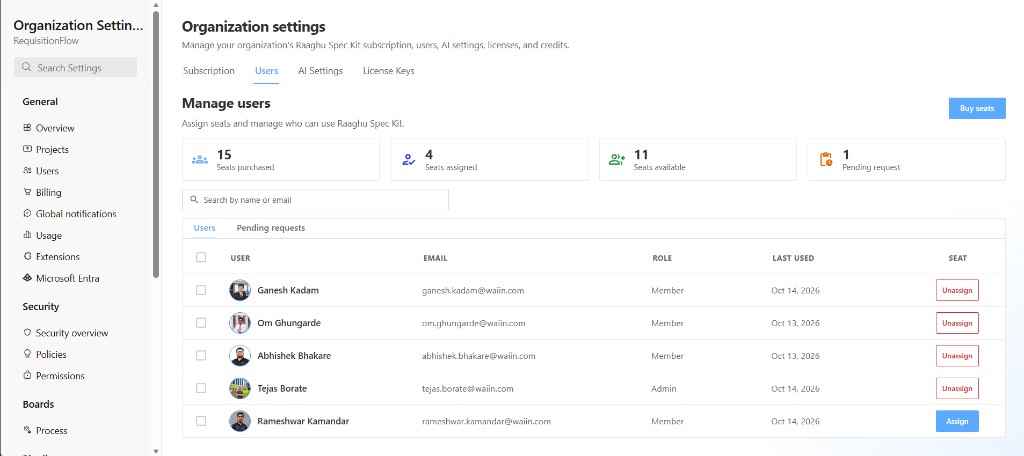Click the Seats available green icon
The height and width of the screenshot is (456, 1024).
tap(616, 159)
